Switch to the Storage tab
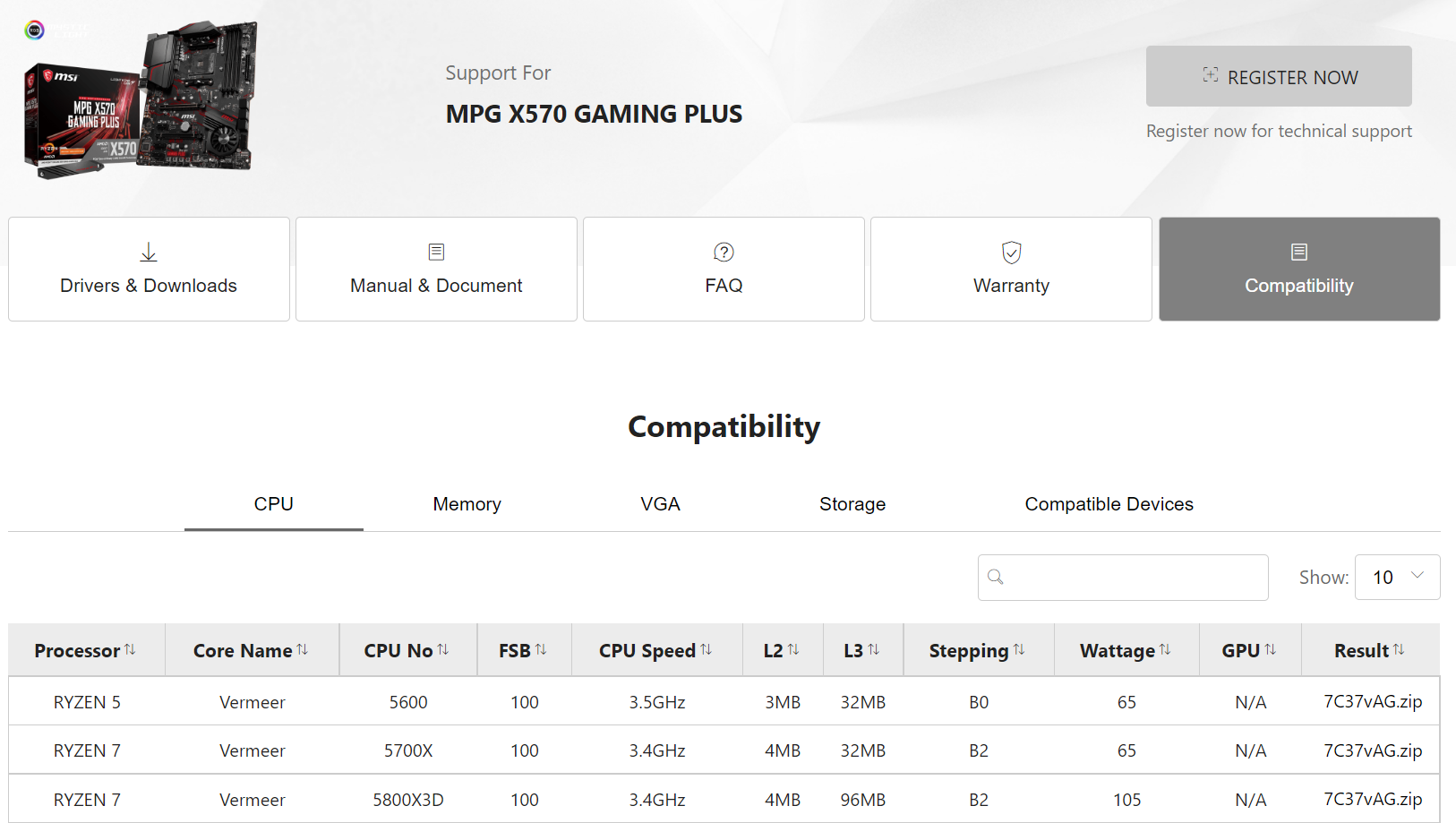This screenshot has height=823, width=1456. (852, 504)
